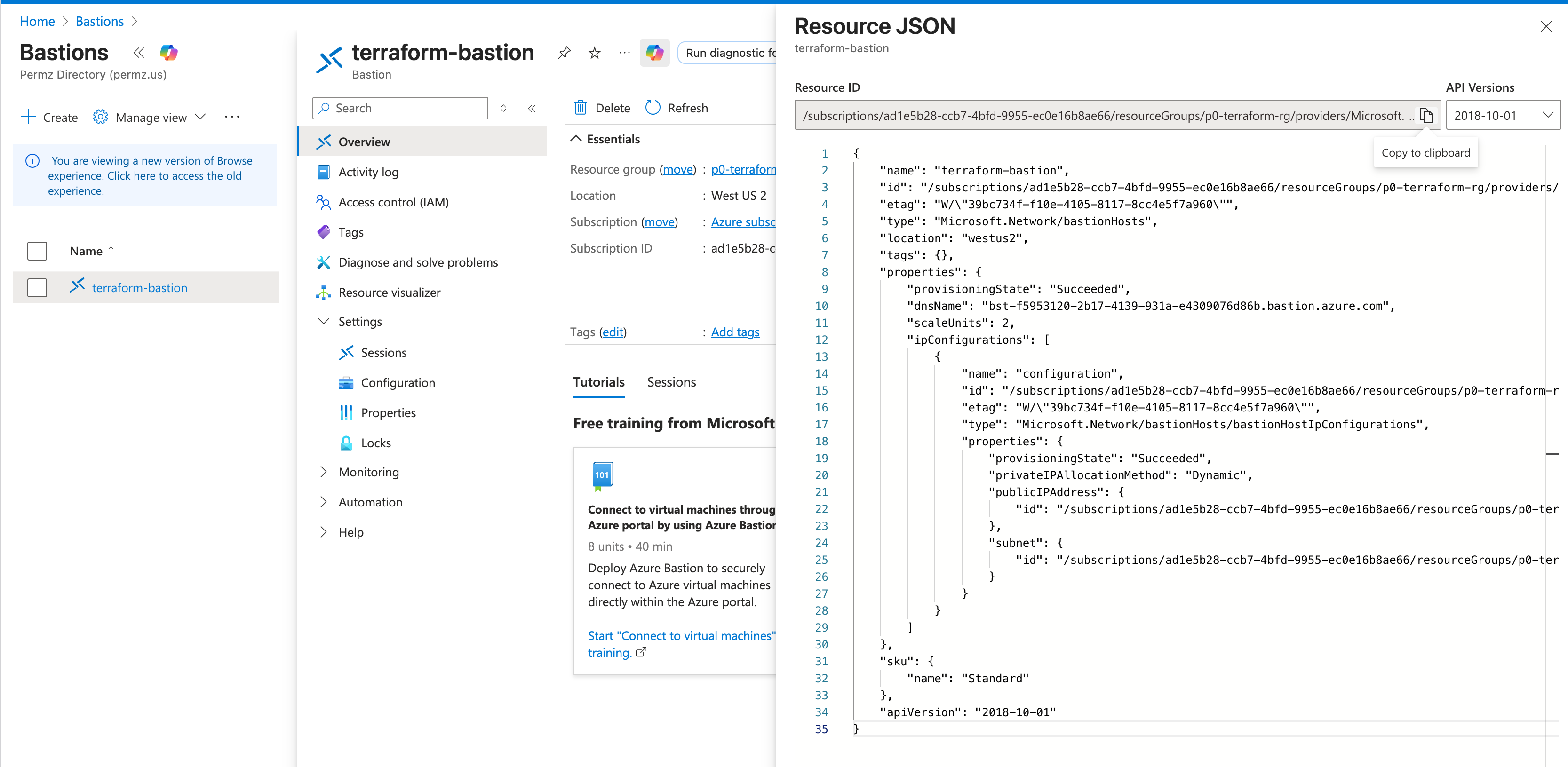This screenshot has height=767, width=1568.
Task: Collapse the Essentials section
Action: (576, 139)
